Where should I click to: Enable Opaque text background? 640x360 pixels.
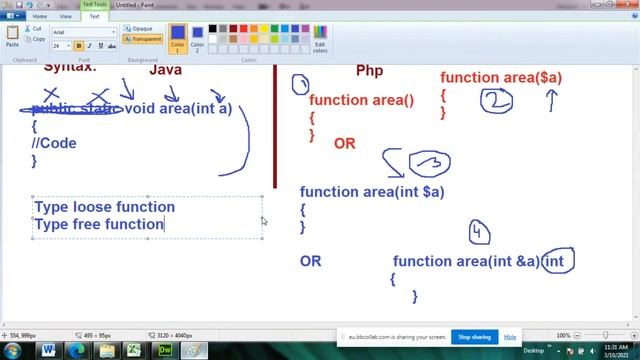[x=138, y=29]
